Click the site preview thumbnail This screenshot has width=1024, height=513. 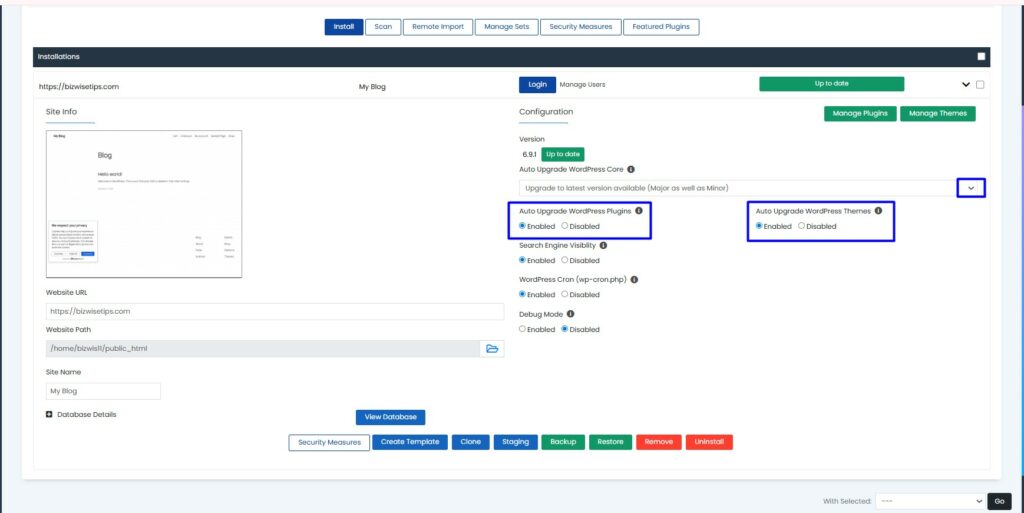coord(144,204)
